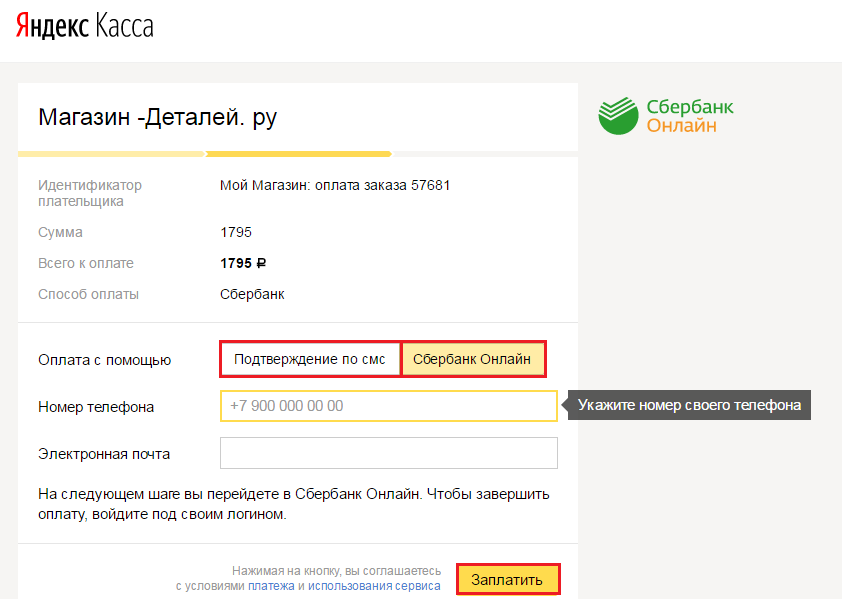Viewport: 853px width, 599px height.
Task: Open the использования сервиса terms link
Action: [373, 586]
